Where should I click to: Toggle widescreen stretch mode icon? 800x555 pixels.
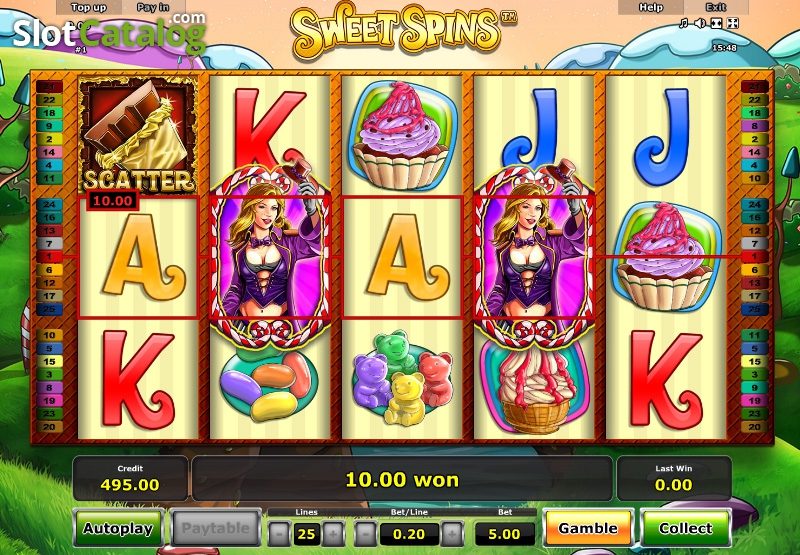pyautogui.click(x=716, y=23)
